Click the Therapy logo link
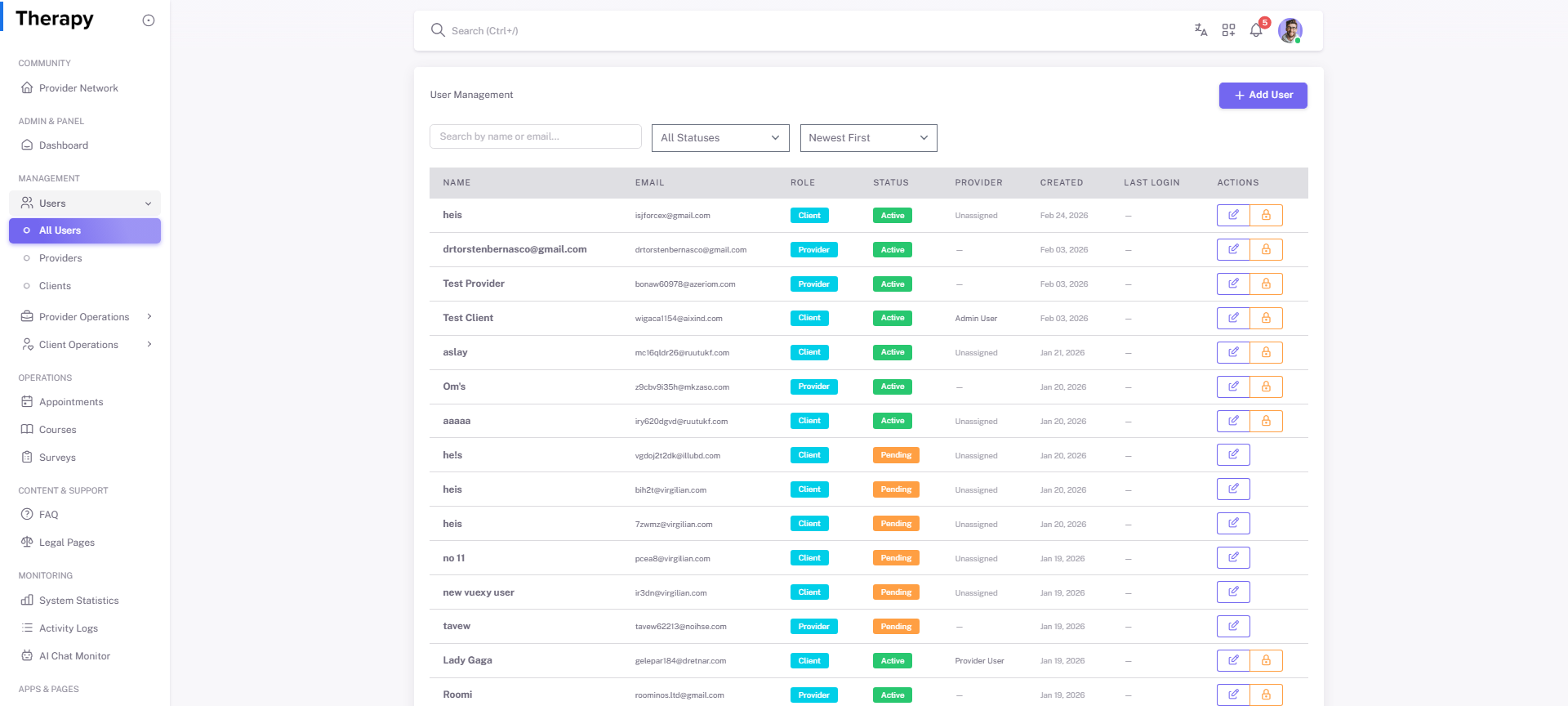Screen dimensions: 1568x706 click(x=55, y=19)
